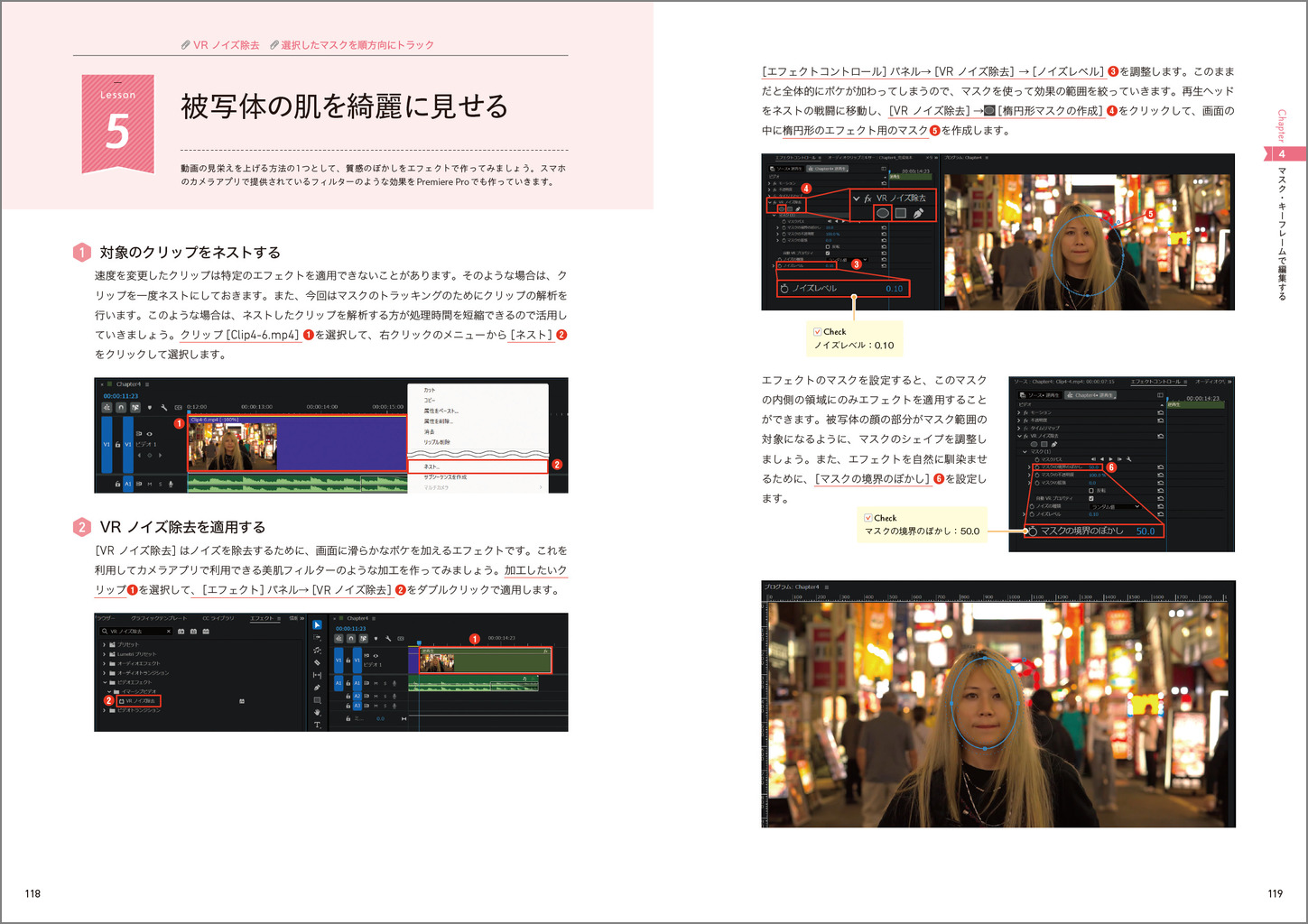Toggle the lock on V1 track in nest screenshot
The width and height of the screenshot is (1308, 924).
(x=117, y=444)
